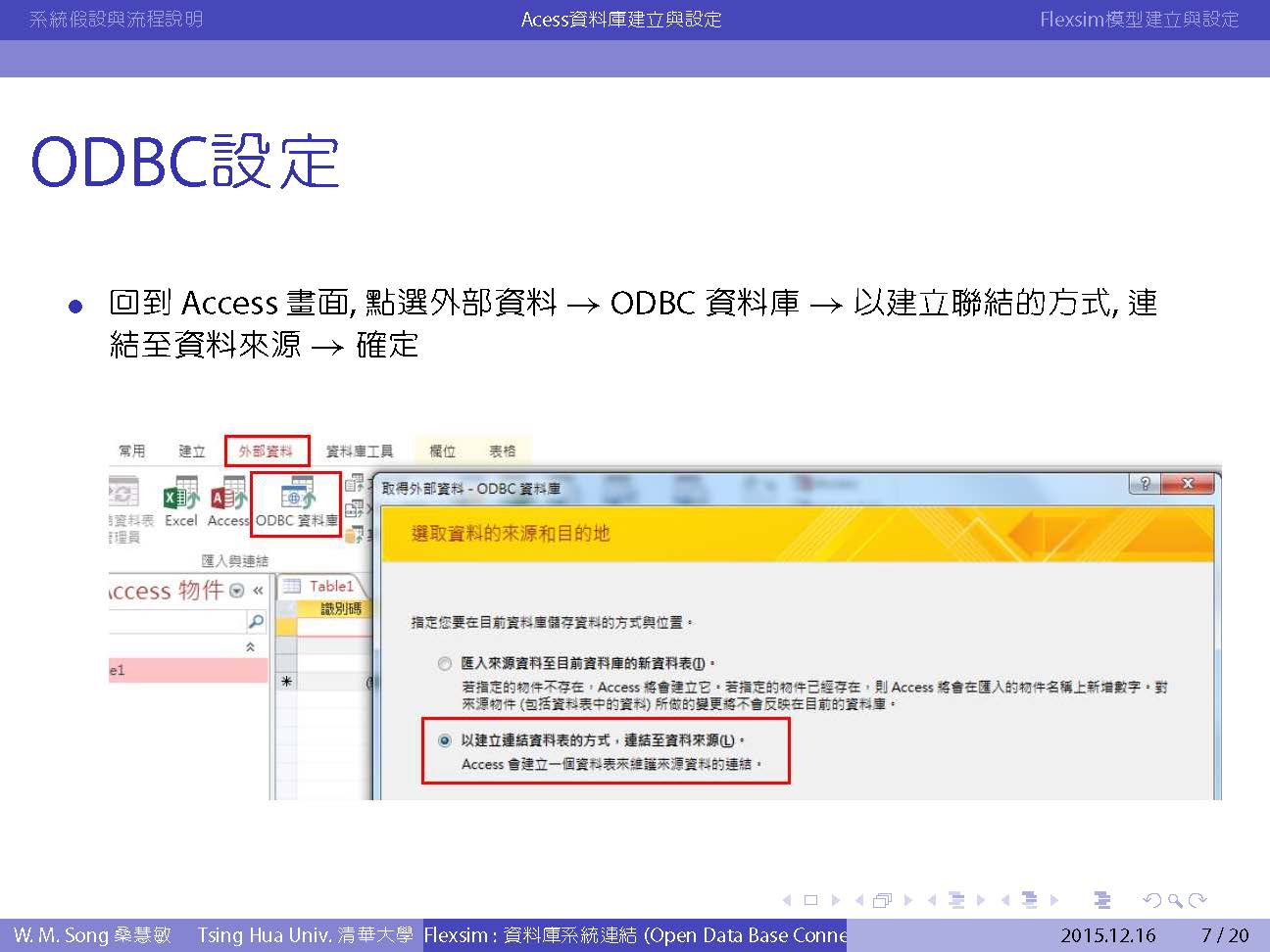
Task: Click the Beamer search magnifier navigation icon
Action: click(1174, 900)
